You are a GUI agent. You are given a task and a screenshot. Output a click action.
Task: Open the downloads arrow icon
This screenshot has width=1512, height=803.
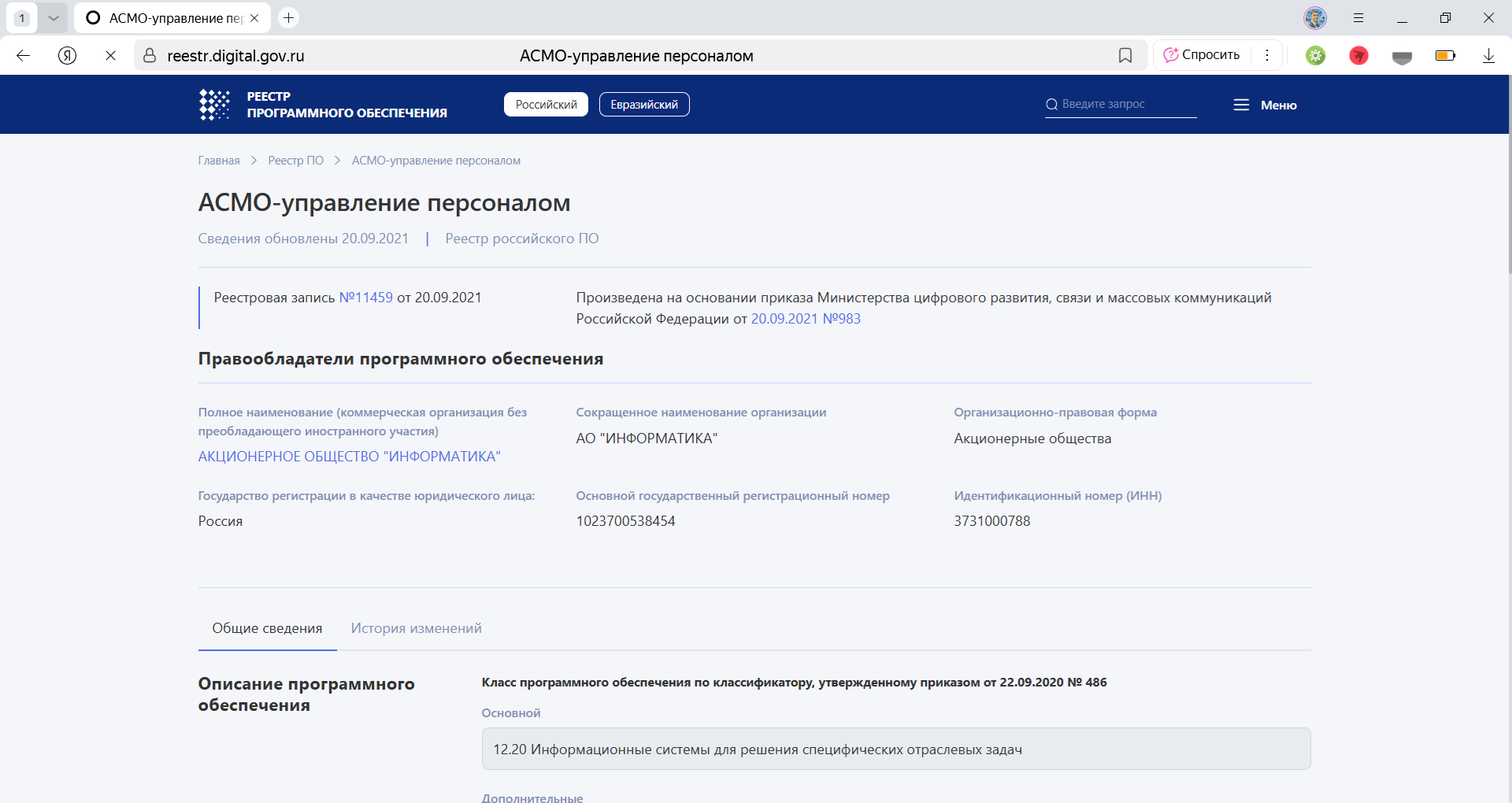coord(1488,55)
